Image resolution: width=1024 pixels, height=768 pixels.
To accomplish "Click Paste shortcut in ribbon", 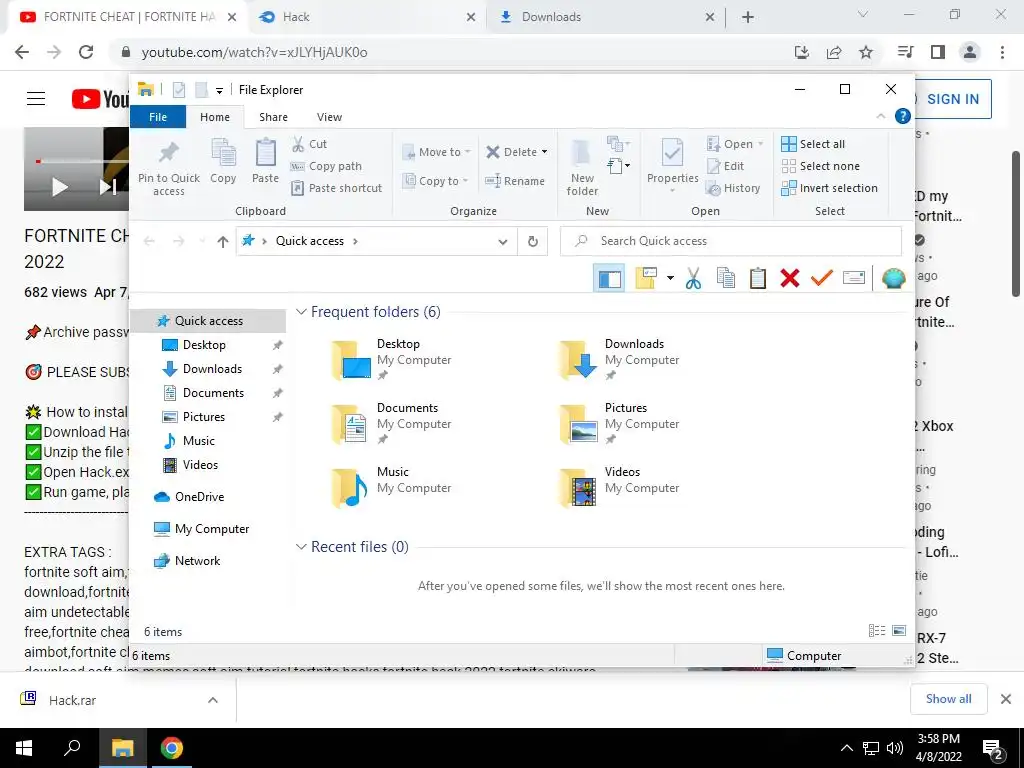I will (x=336, y=188).
